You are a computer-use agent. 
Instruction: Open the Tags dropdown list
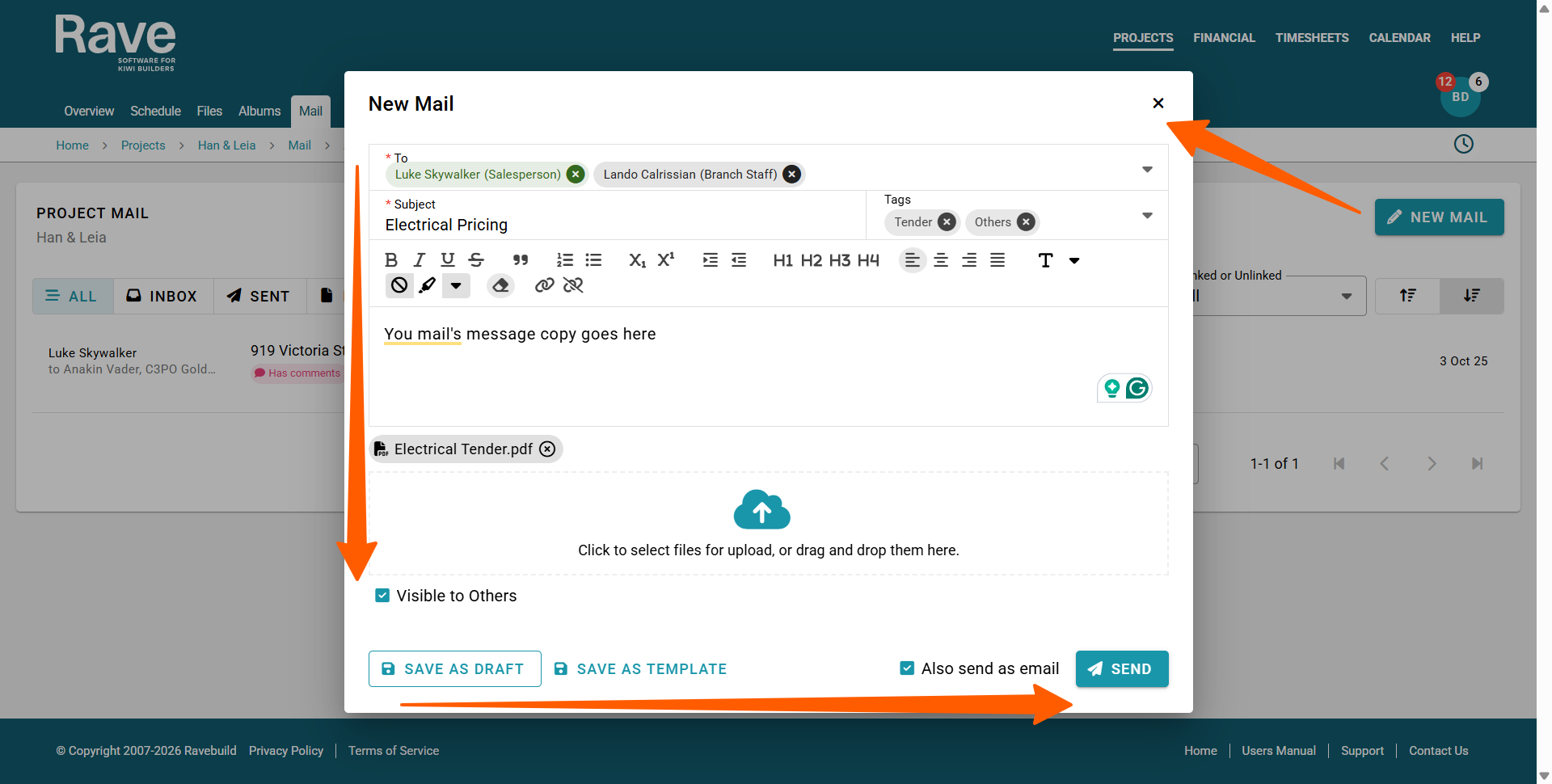tap(1147, 216)
